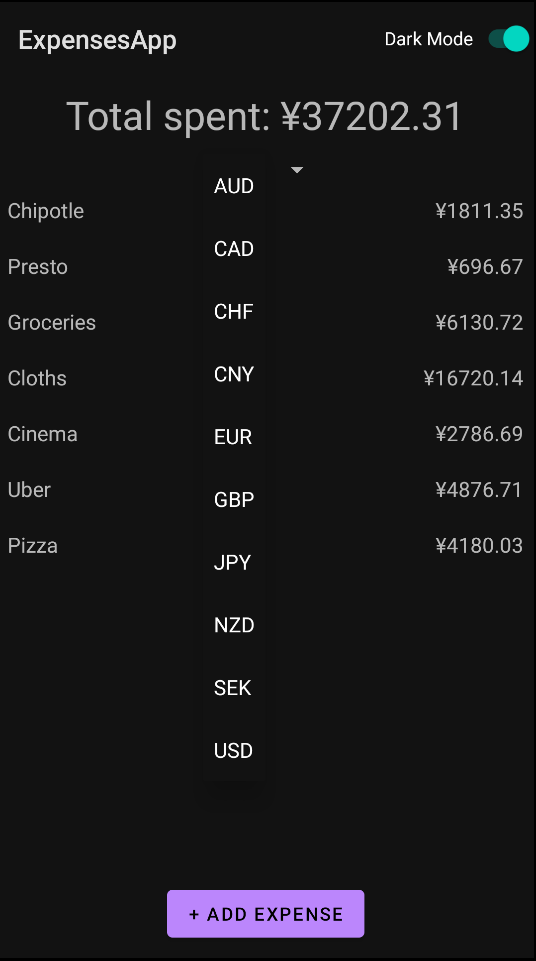
Task: Choose CNY currency option
Action: point(234,374)
